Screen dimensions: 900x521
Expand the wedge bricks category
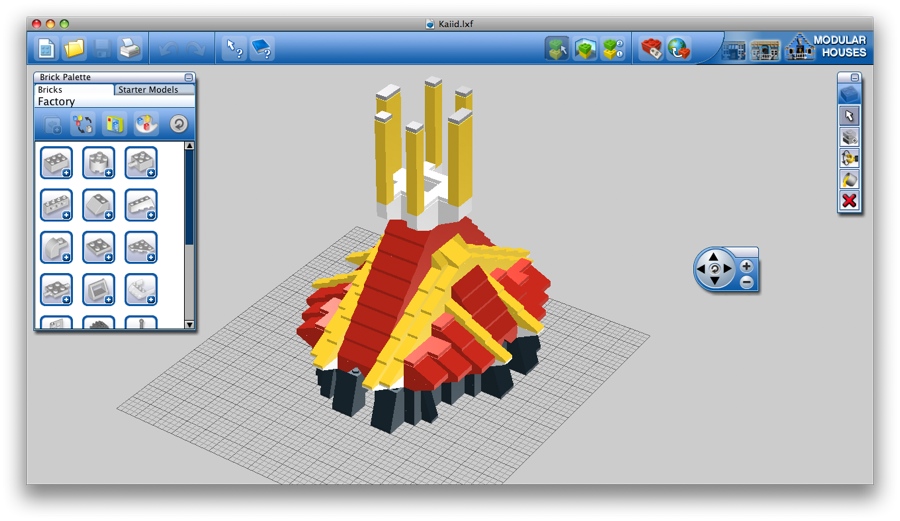point(141,205)
